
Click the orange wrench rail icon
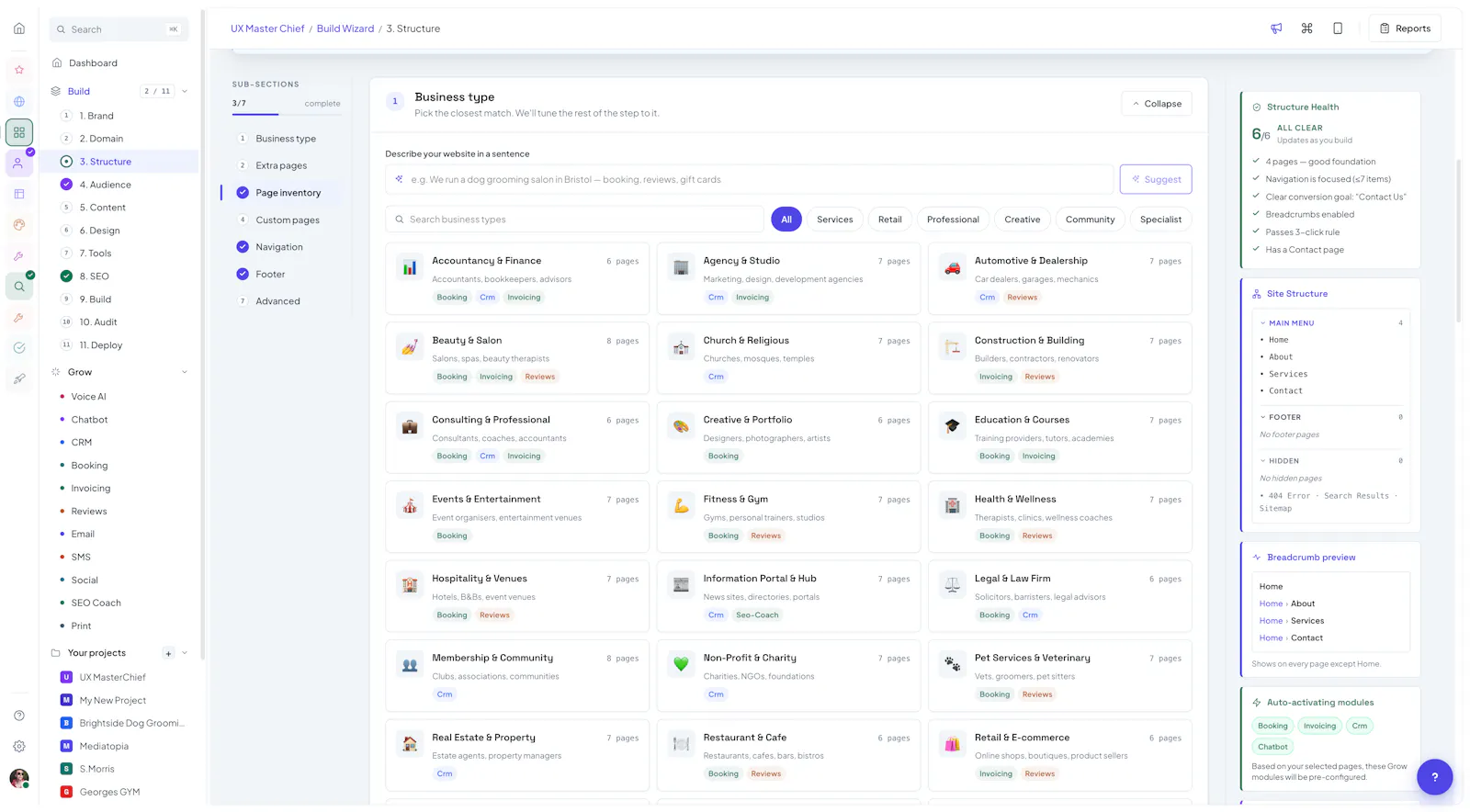tap(19, 318)
